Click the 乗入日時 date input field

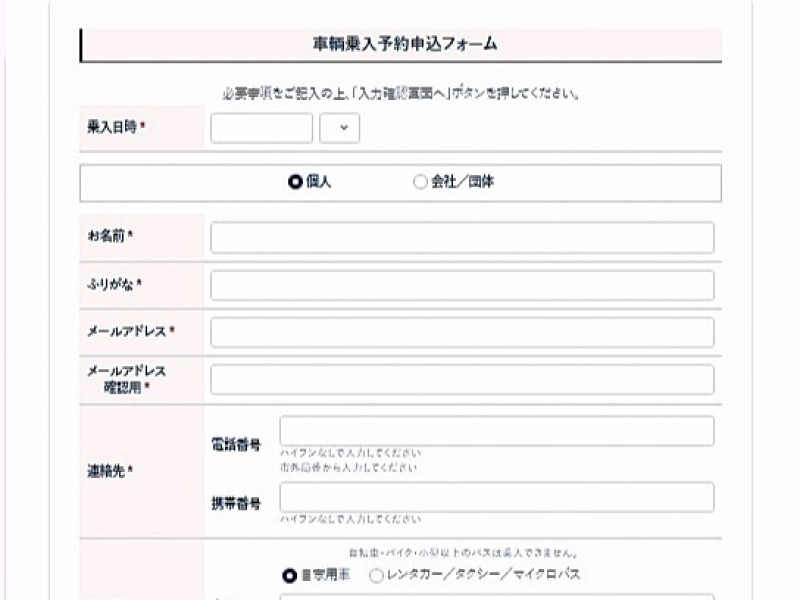tap(261, 128)
